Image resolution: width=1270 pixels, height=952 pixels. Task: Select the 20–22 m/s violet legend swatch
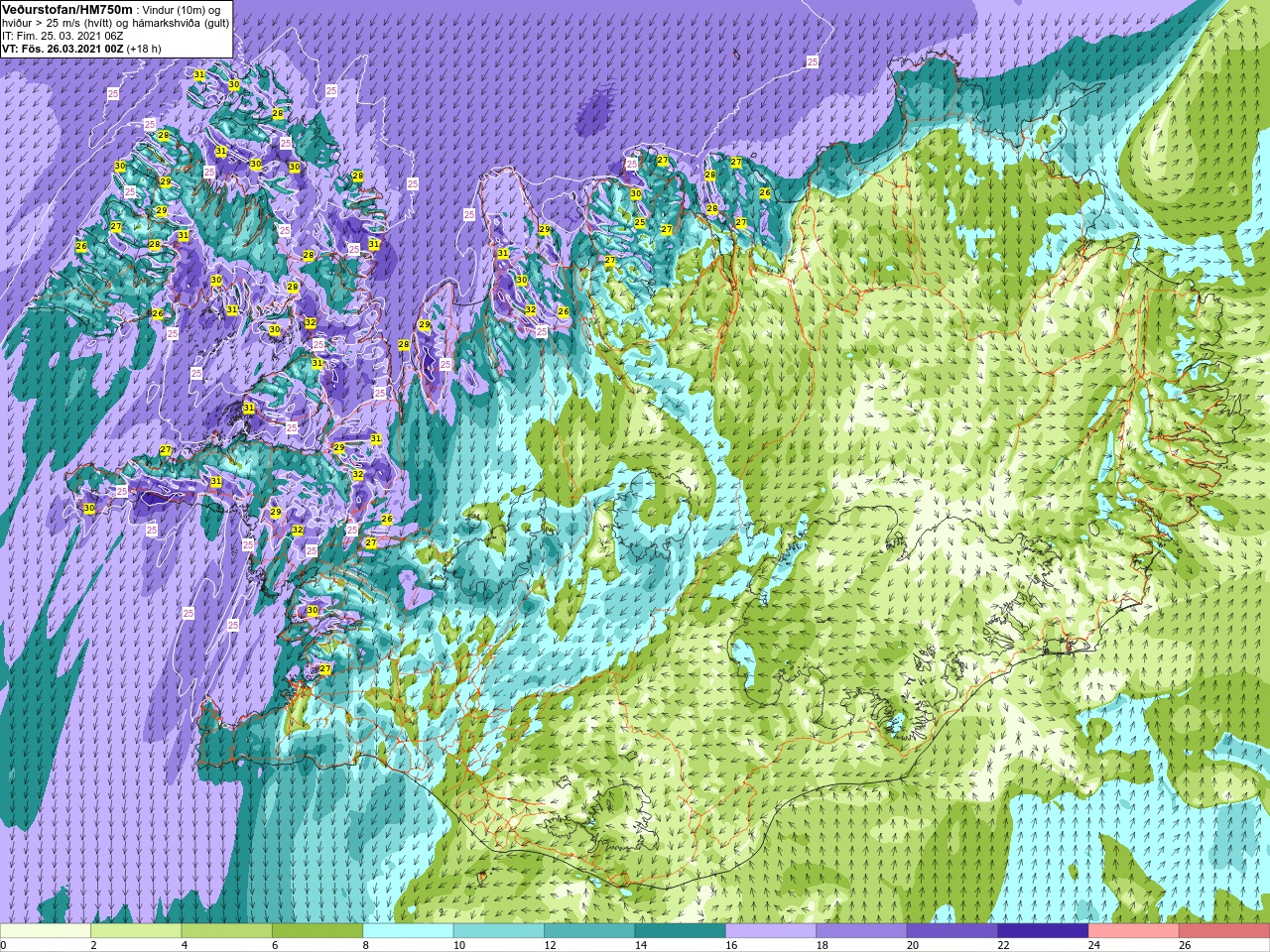coord(952,931)
